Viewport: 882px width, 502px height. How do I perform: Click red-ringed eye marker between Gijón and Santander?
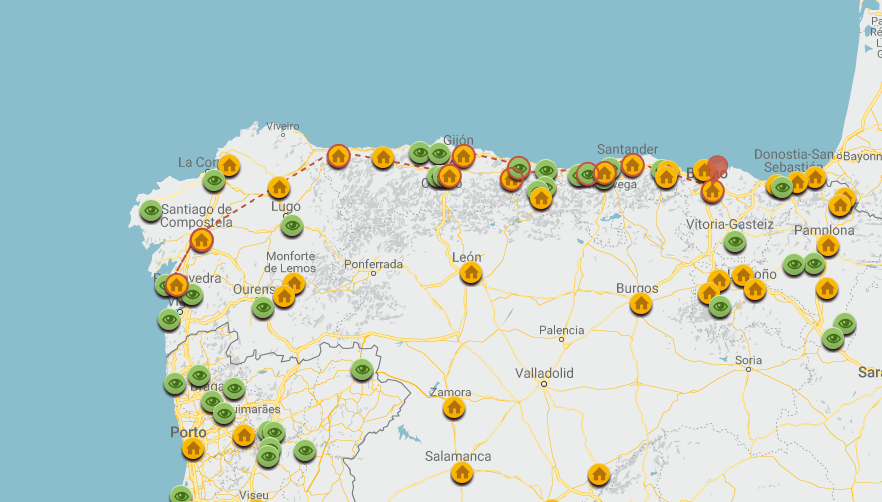[519, 168]
